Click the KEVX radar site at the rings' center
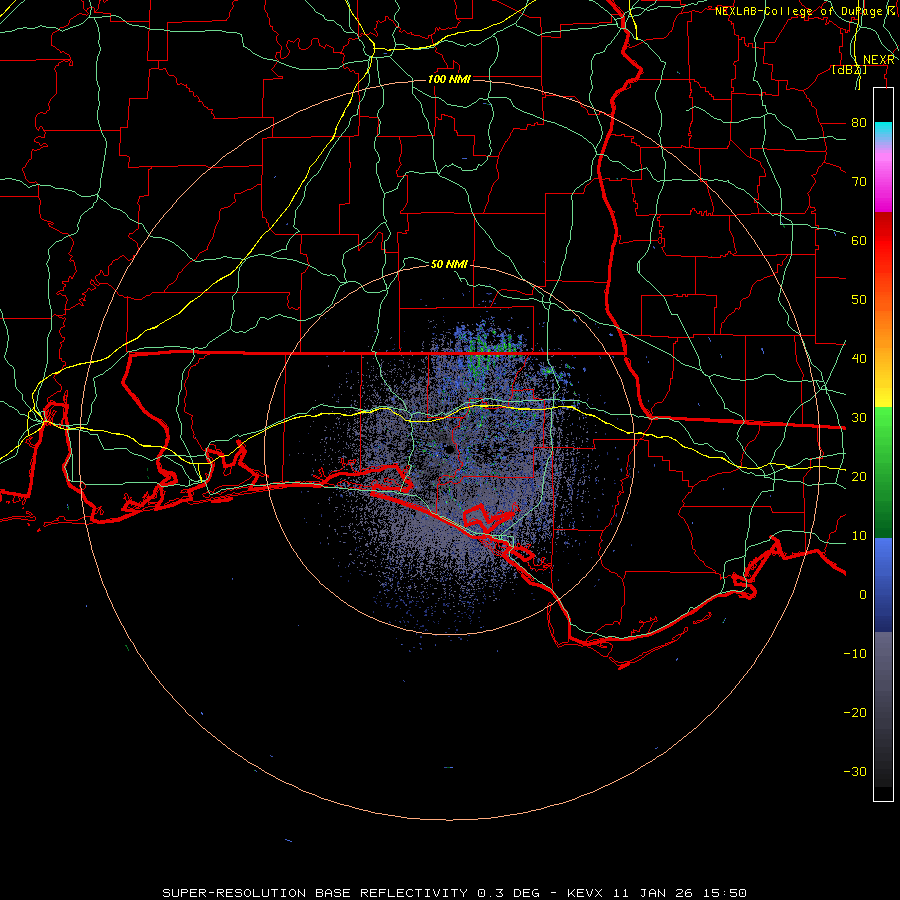Viewport: 900px width, 900px height. (449, 450)
